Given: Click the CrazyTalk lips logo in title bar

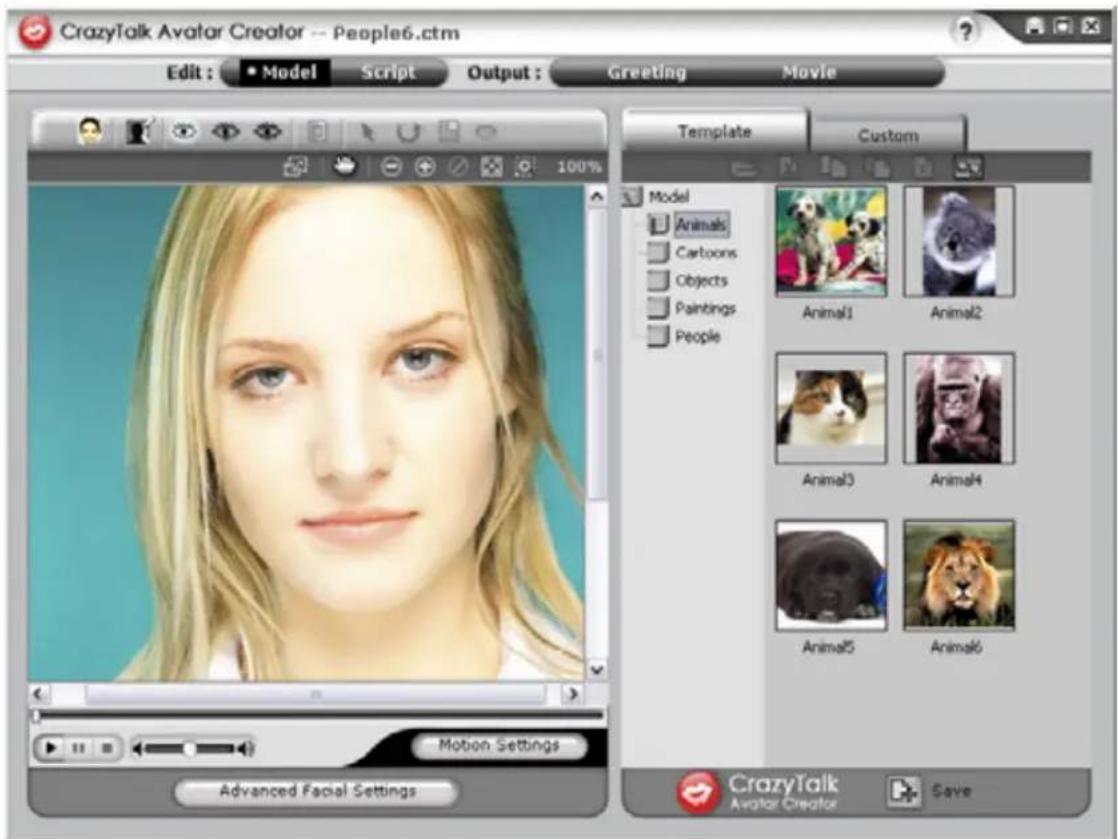Looking at the screenshot, I should pos(35,33).
